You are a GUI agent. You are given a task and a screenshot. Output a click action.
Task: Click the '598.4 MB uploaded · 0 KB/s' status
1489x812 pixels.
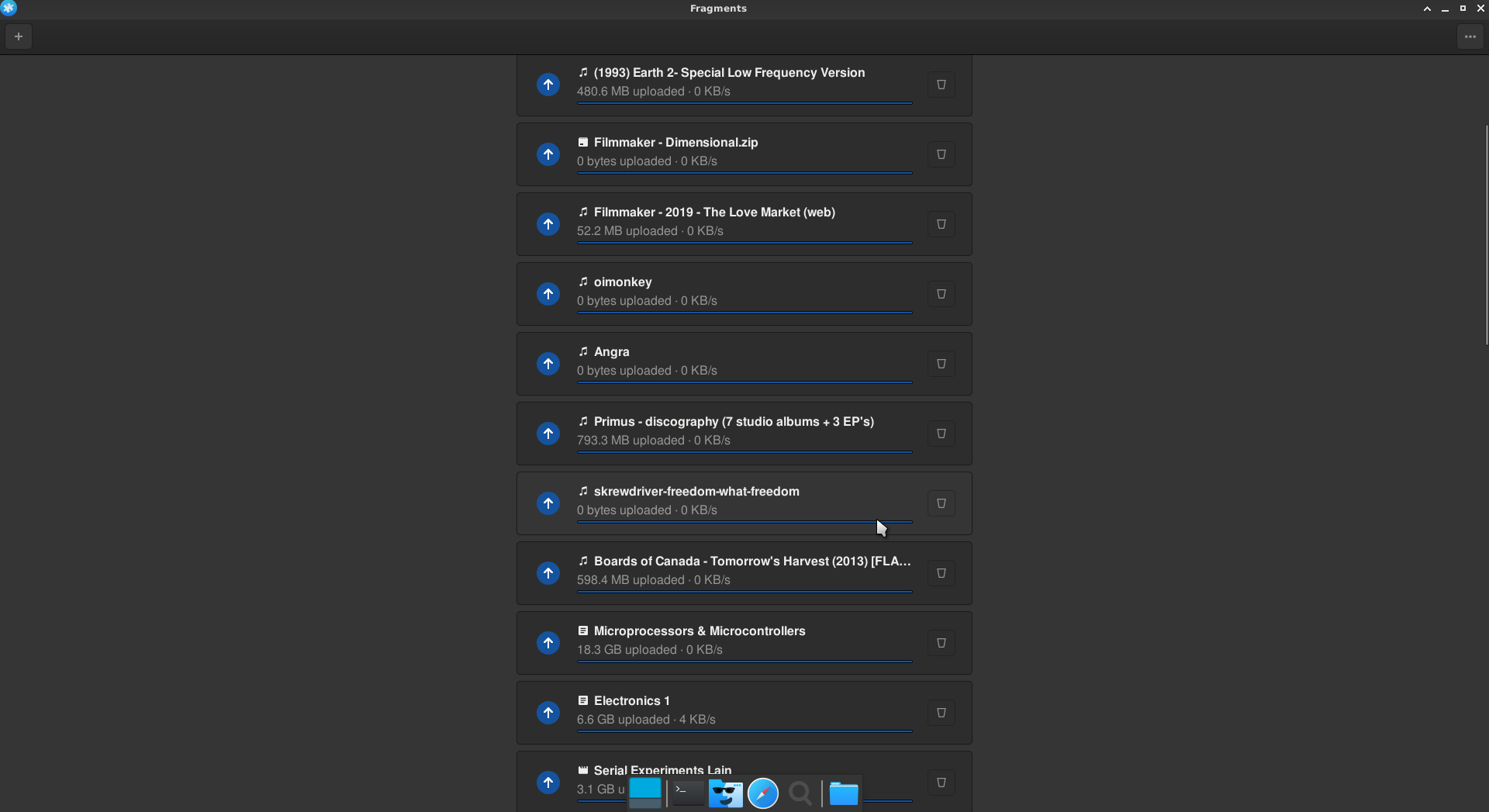[x=654, y=580]
